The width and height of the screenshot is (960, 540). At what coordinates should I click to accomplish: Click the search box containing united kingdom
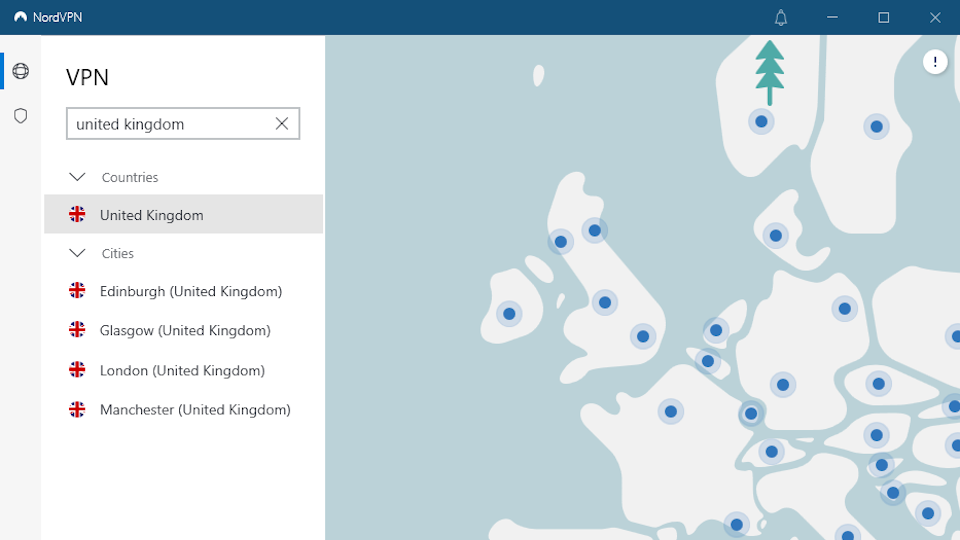[x=183, y=124]
